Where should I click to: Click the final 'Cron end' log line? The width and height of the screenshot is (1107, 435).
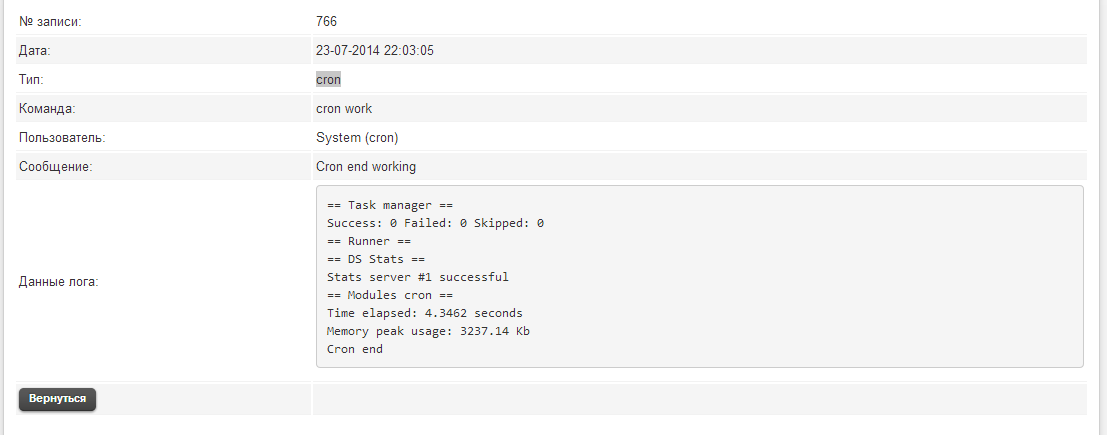point(355,349)
